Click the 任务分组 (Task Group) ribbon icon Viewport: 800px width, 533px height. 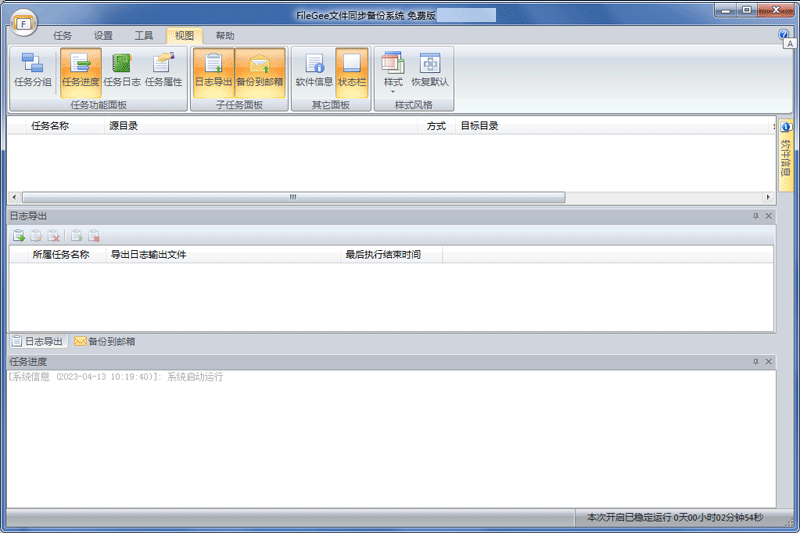pos(32,70)
